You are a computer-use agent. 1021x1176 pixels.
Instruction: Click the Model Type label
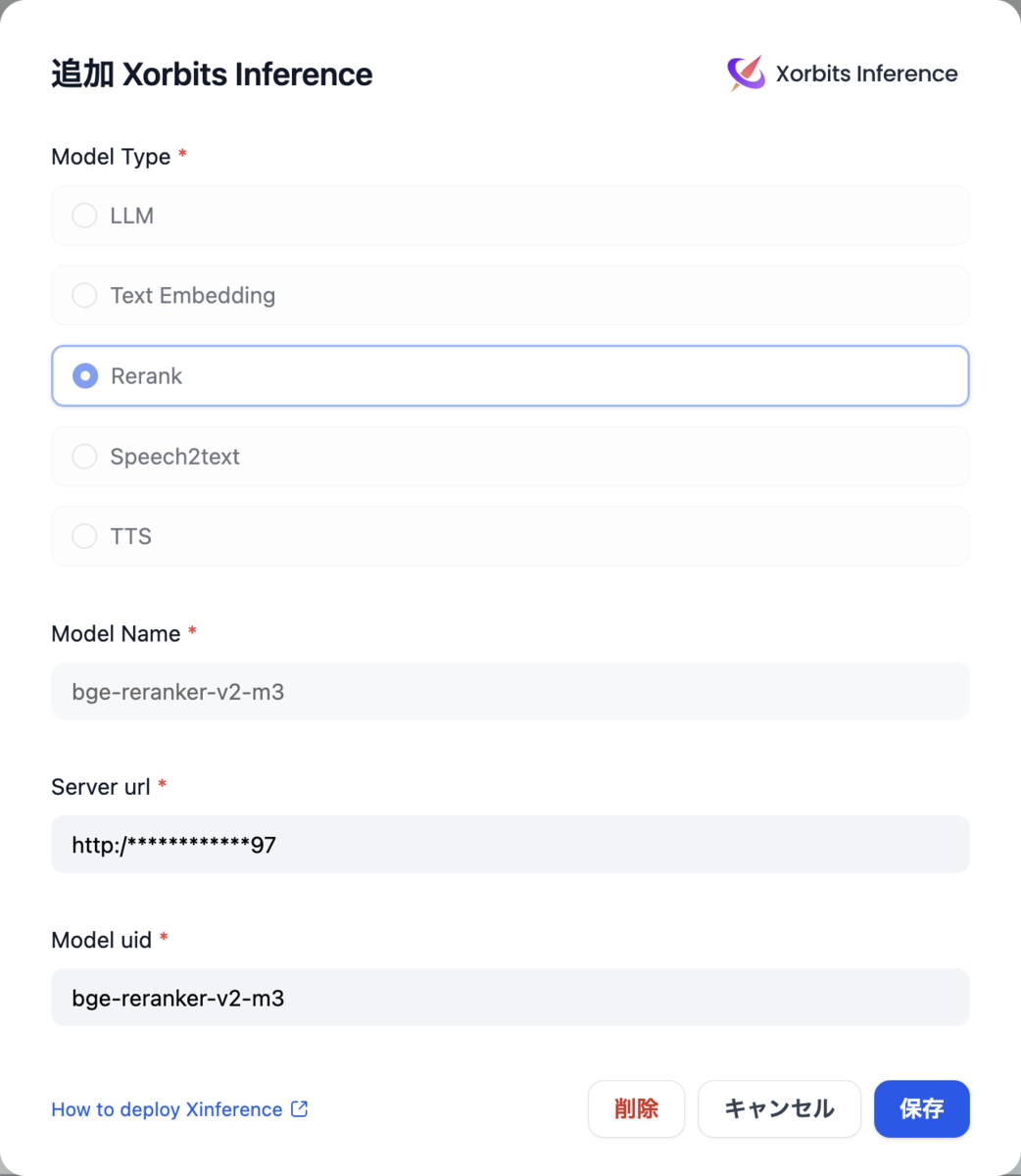(111, 157)
